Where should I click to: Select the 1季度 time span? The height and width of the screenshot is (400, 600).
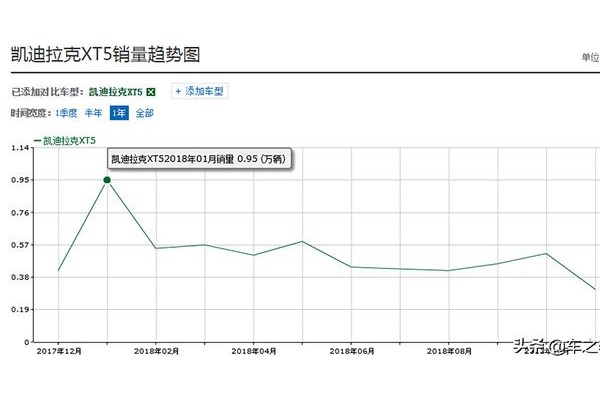tap(66, 113)
